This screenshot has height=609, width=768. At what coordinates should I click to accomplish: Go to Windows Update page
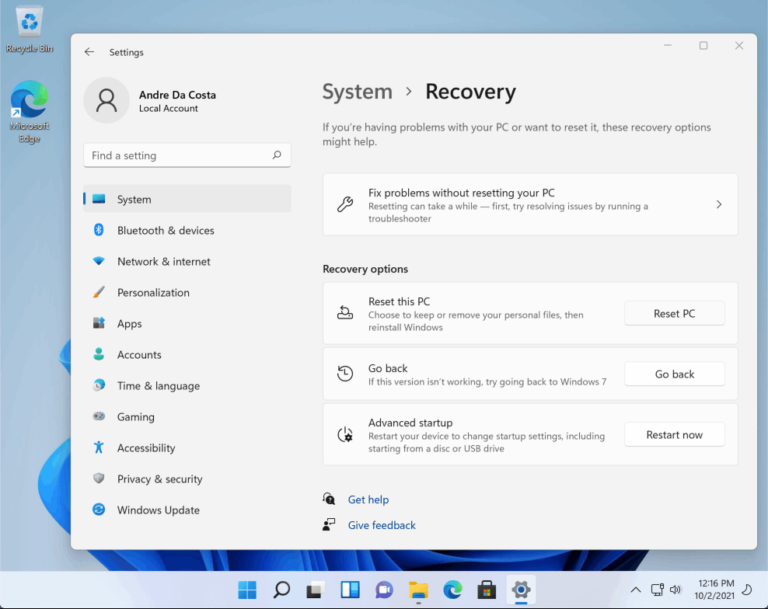tap(188, 510)
